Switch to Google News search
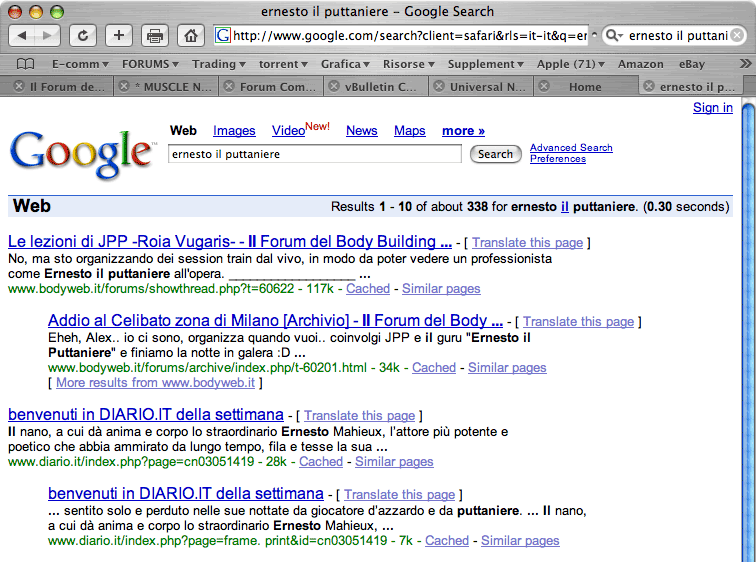This screenshot has height=562, width=756. tap(362, 131)
